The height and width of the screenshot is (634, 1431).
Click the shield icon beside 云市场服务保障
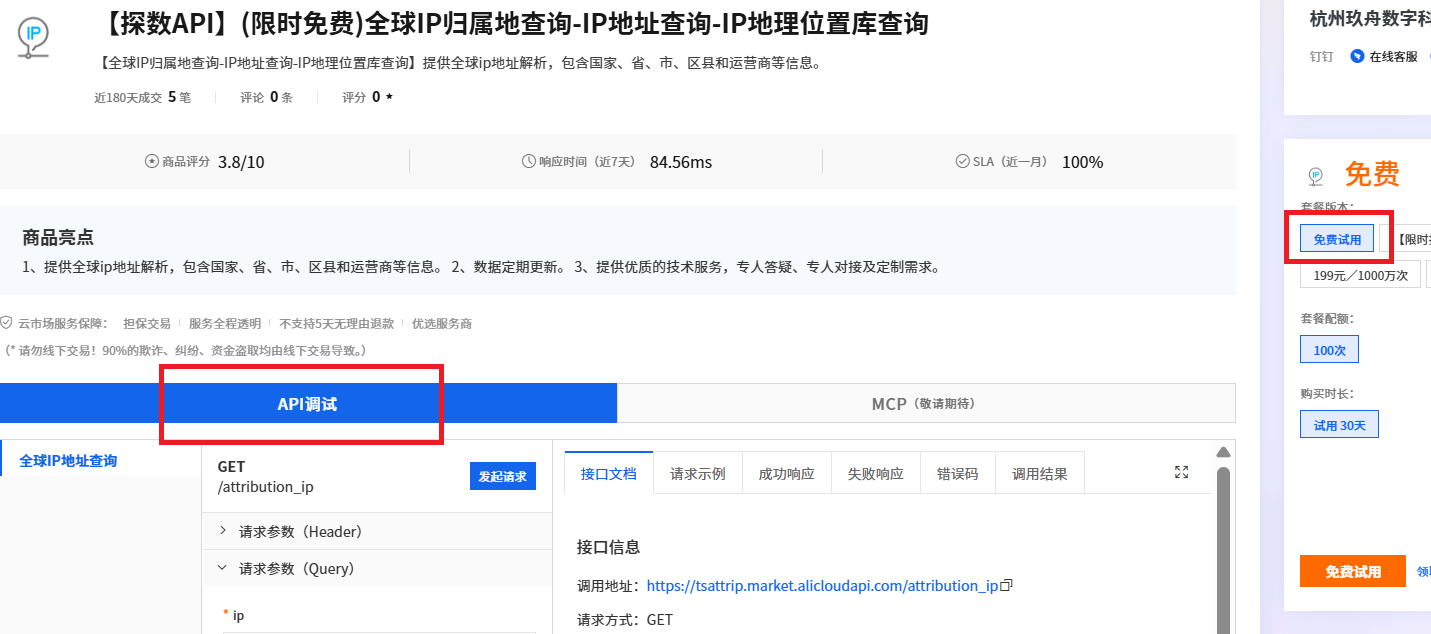pyautogui.click(x=7, y=323)
